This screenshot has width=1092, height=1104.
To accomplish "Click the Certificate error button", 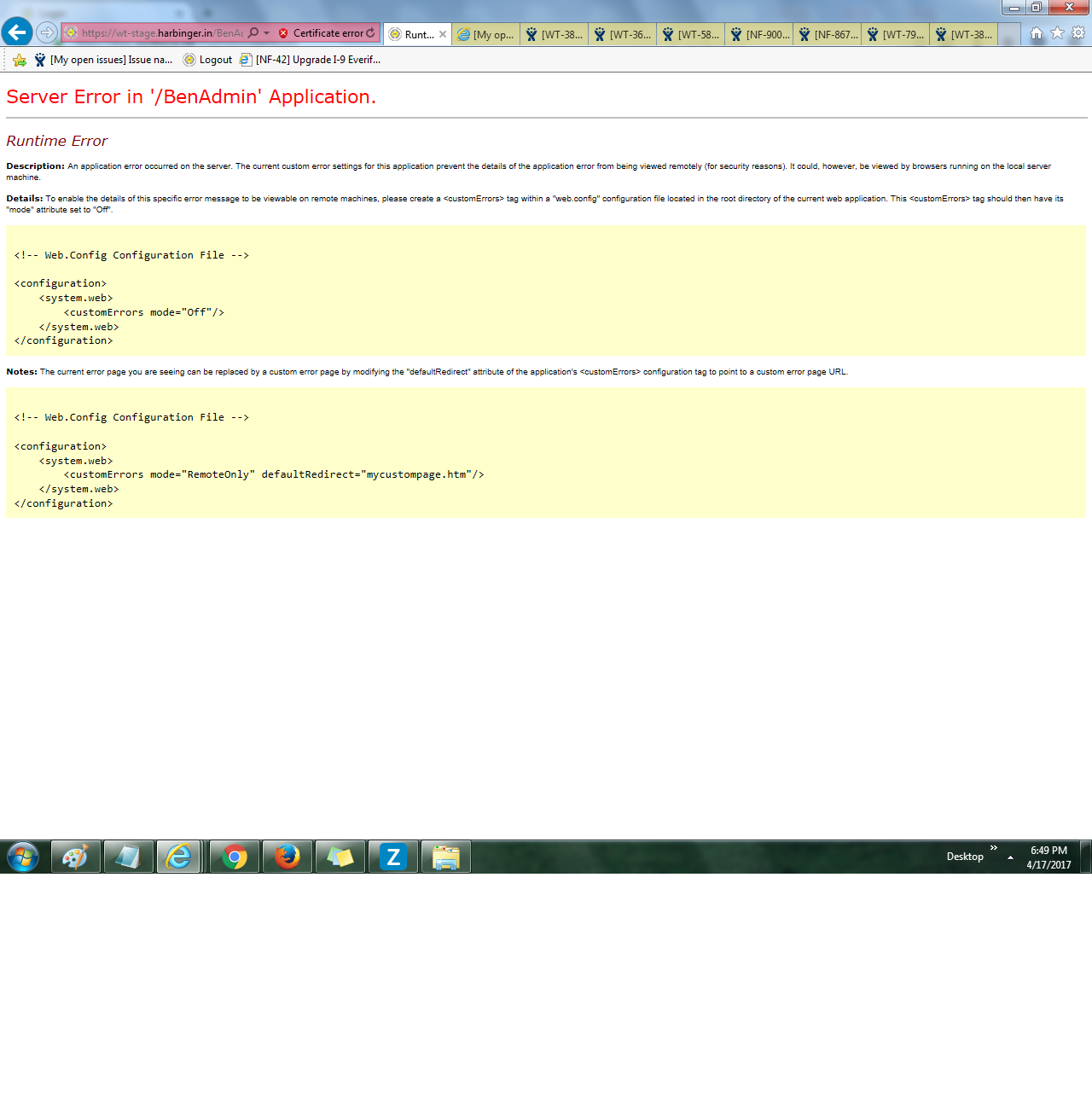I will point(321,33).
